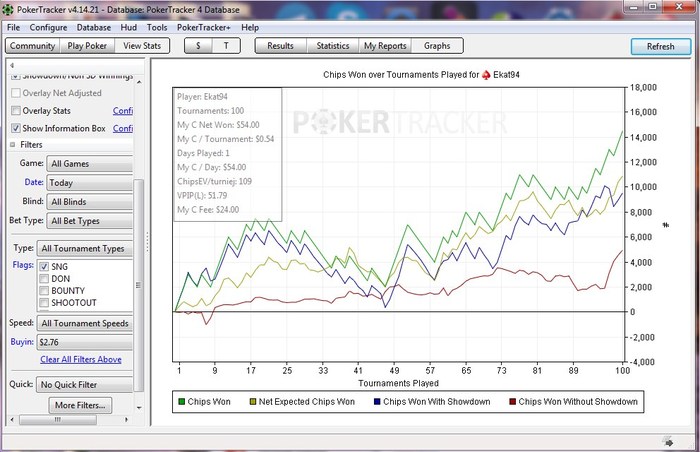Enable the Overlay Stats checkbox

16,110
